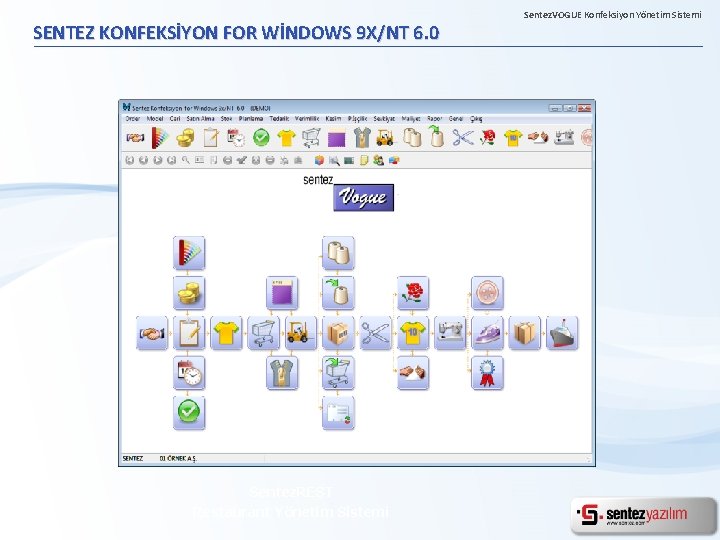Click the cart with green arrow diagram step
This screenshot has width=720, height=540.
[338, 373]
